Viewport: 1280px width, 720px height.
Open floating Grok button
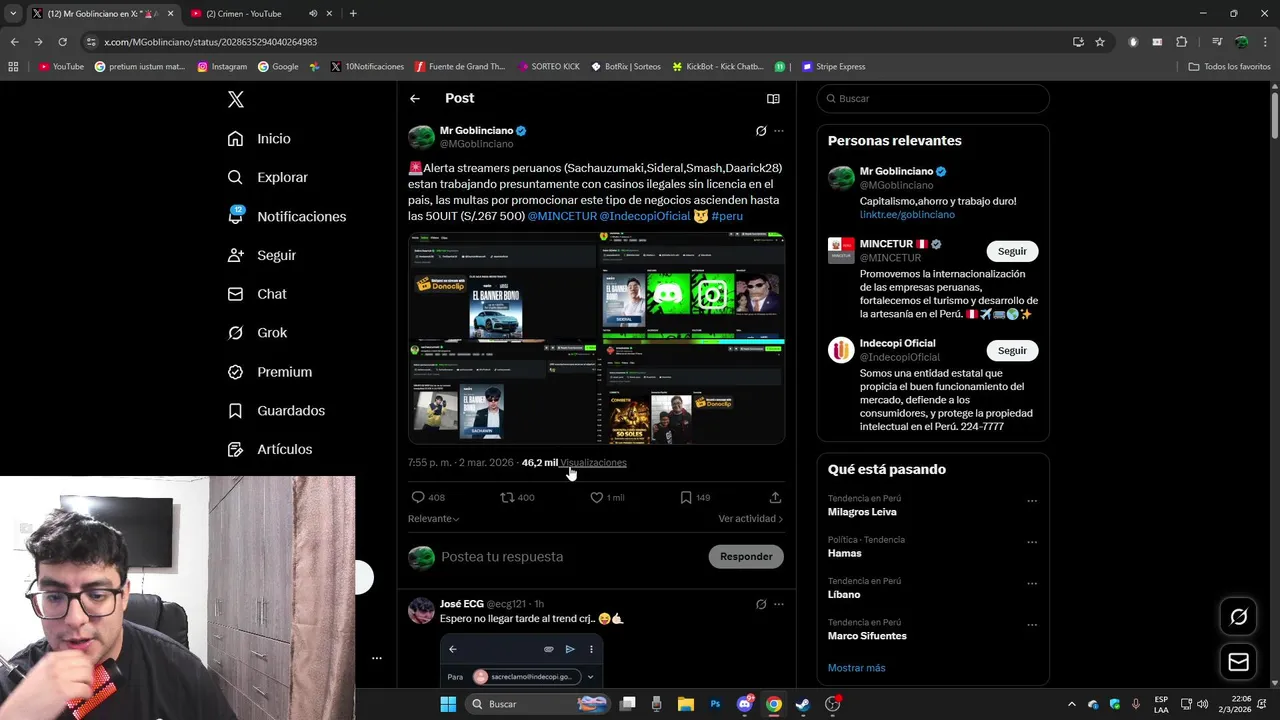tap(1238, 617)
